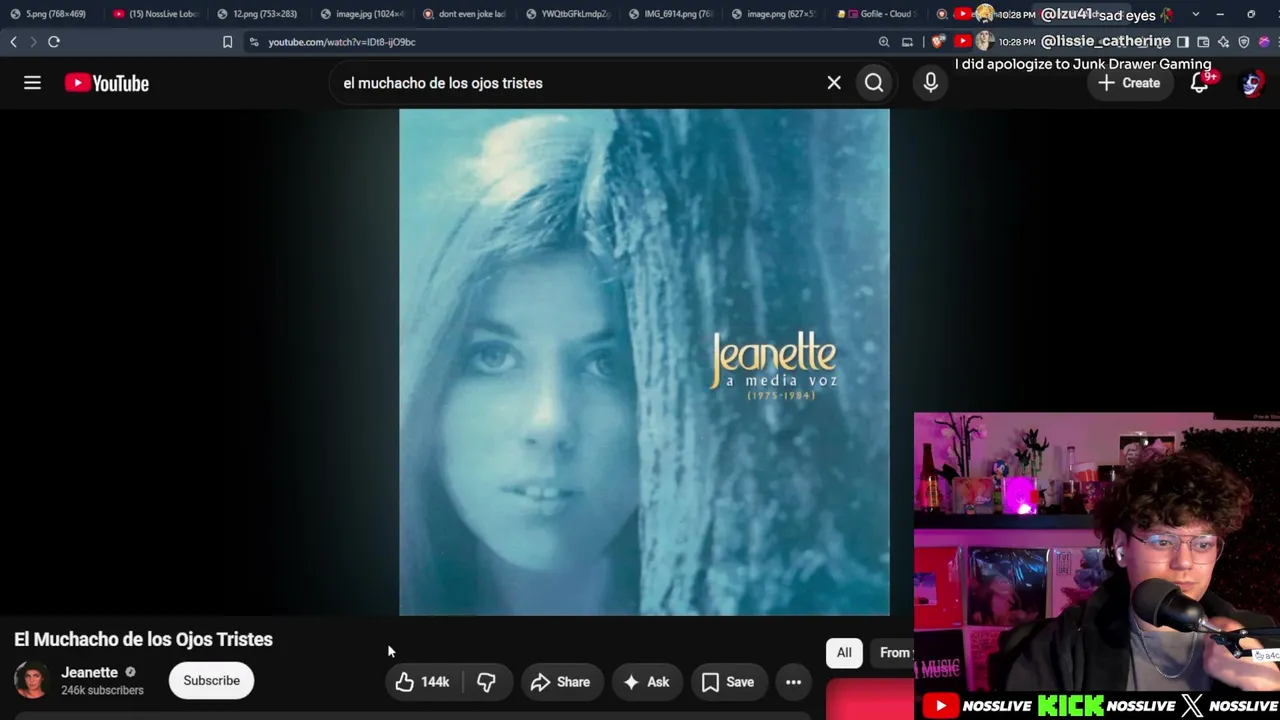
Task: Dislike the video with thumbs down
Action: click(x=487, y=682)
